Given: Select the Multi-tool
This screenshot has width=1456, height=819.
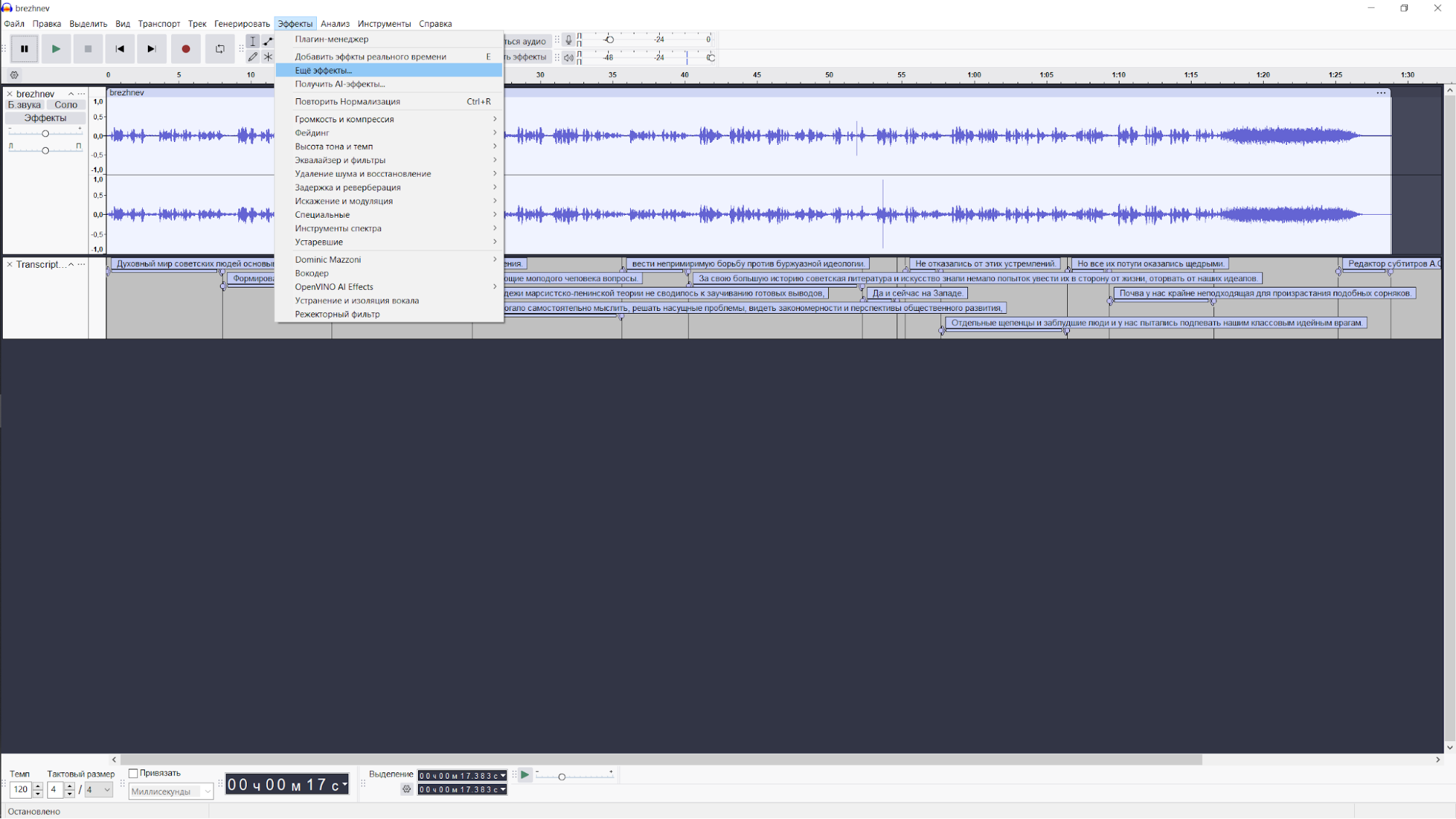Looking at the screenshot, I should point(268,56).
